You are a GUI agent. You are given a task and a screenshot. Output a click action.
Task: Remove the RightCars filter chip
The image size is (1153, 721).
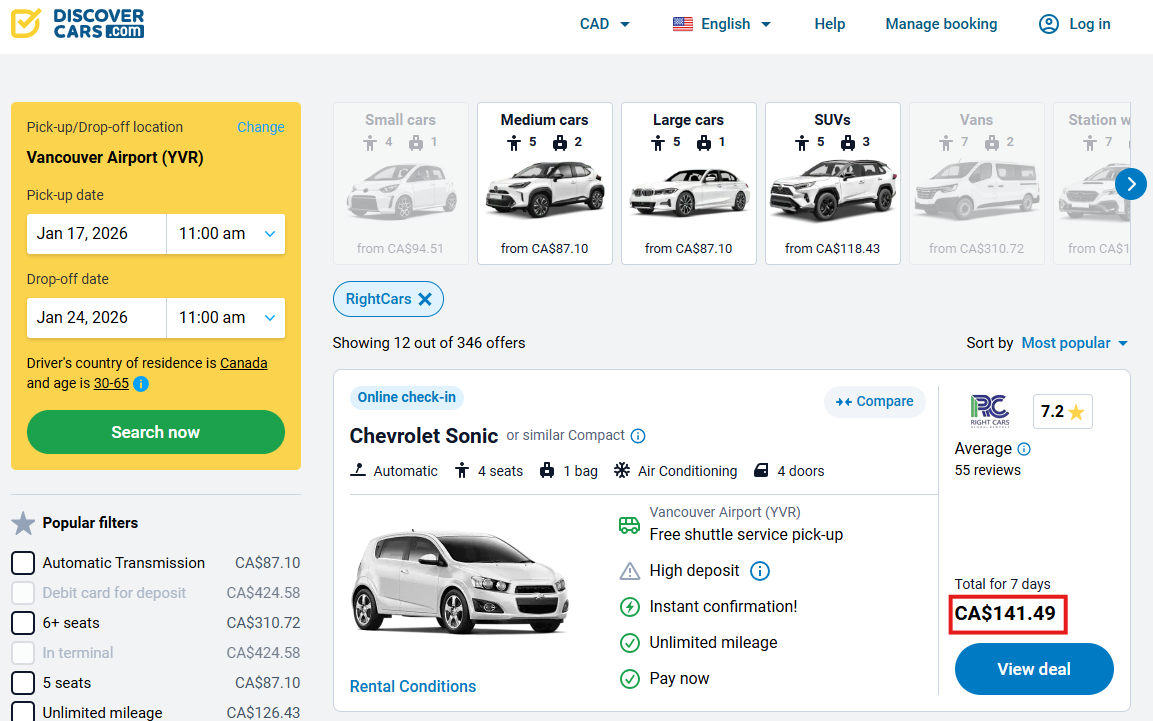coord(425,299)
